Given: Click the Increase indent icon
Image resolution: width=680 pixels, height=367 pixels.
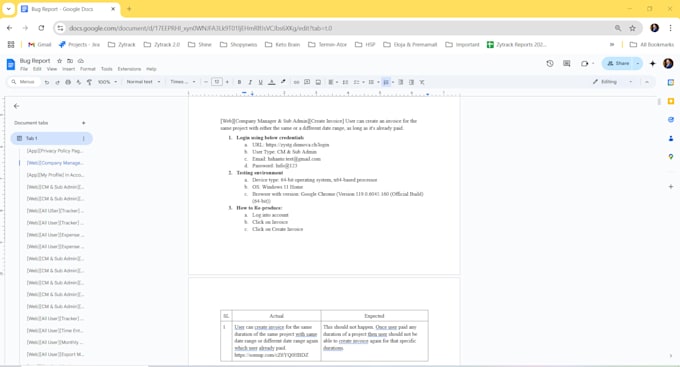Looking at the screenshot, I should [411, 82].
